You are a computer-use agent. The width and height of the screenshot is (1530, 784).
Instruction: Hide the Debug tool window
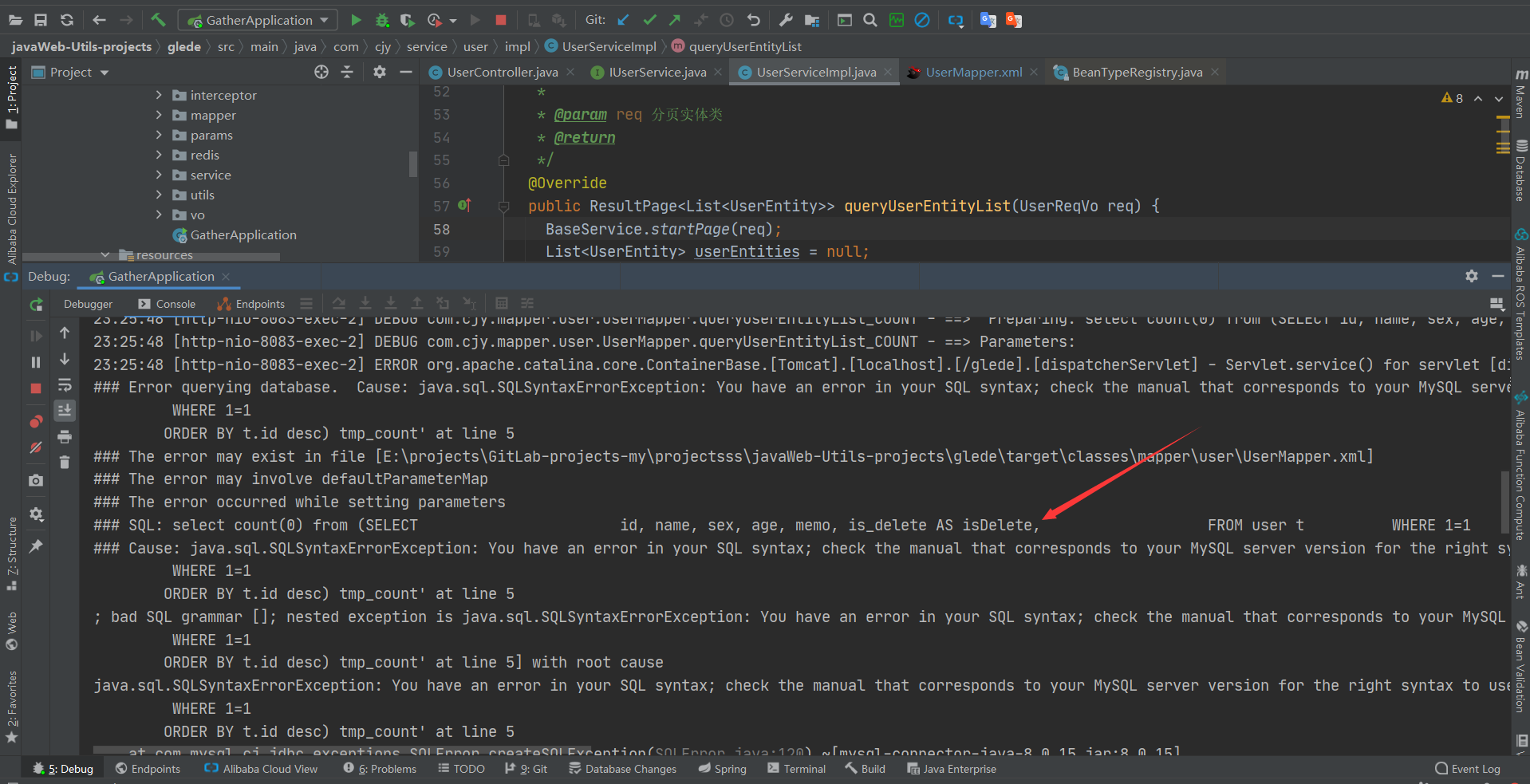pyautogui.click(x=1498, y=276)
